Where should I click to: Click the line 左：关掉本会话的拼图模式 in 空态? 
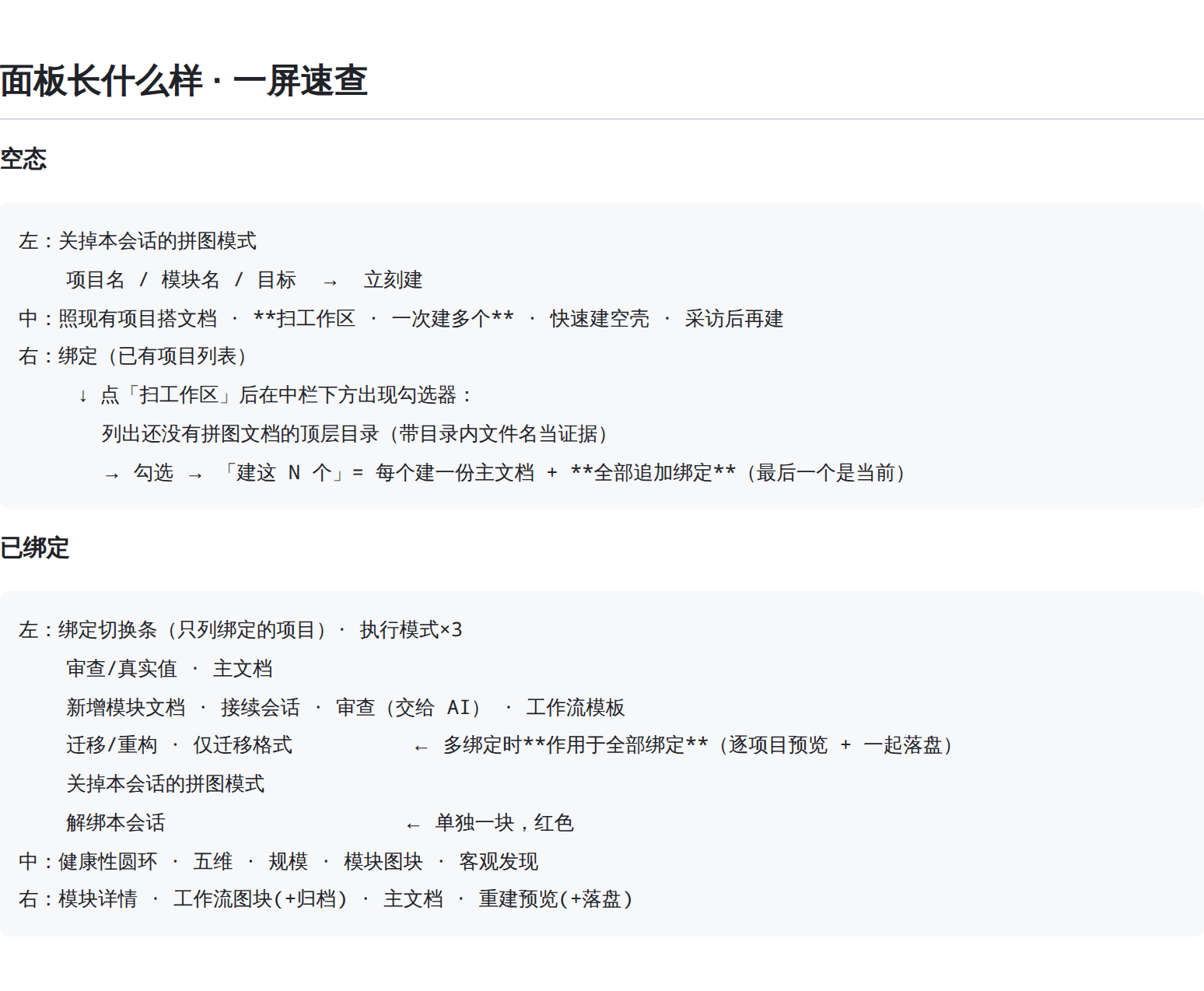coord(138,241)
